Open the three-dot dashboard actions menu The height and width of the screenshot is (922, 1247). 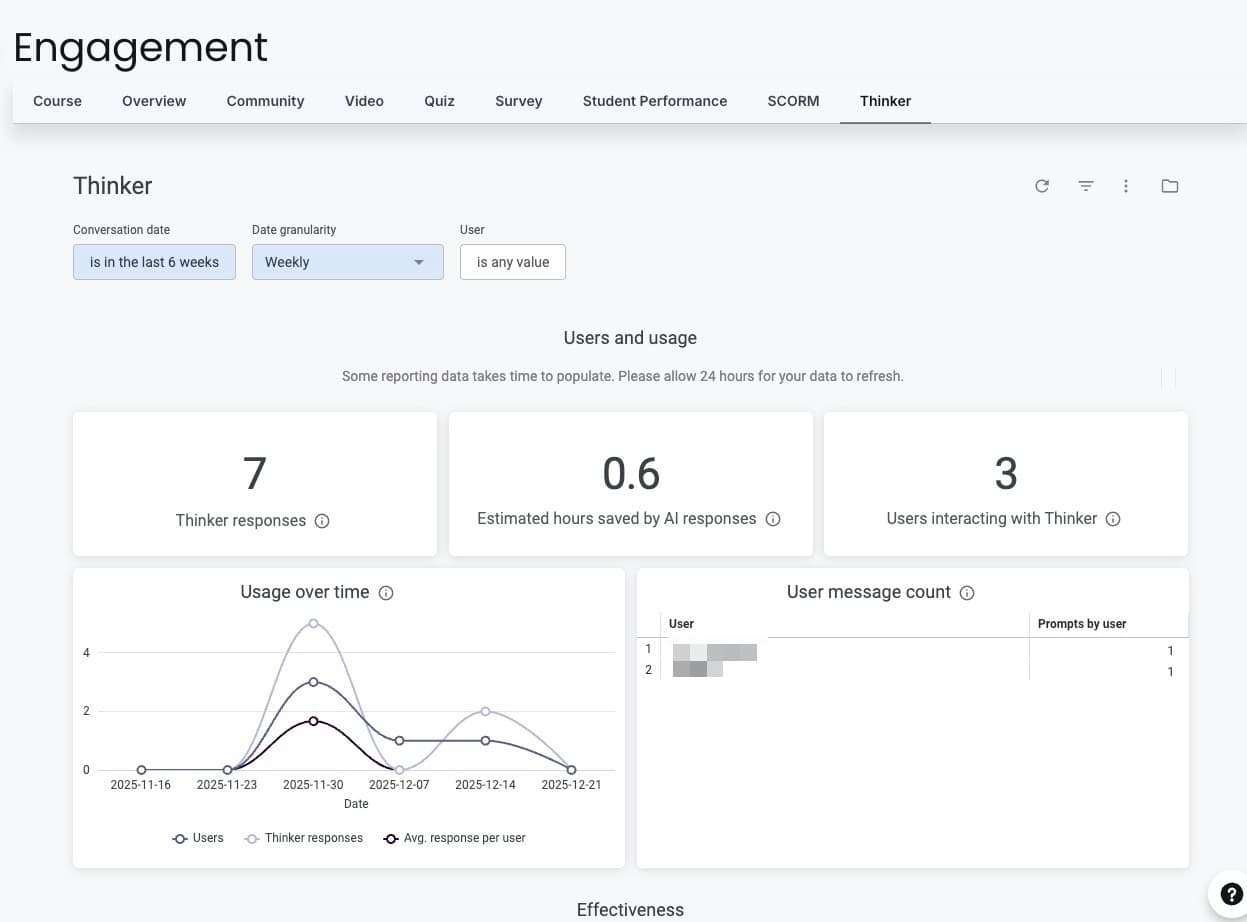pyautogui.click(x=1126, y=186)
